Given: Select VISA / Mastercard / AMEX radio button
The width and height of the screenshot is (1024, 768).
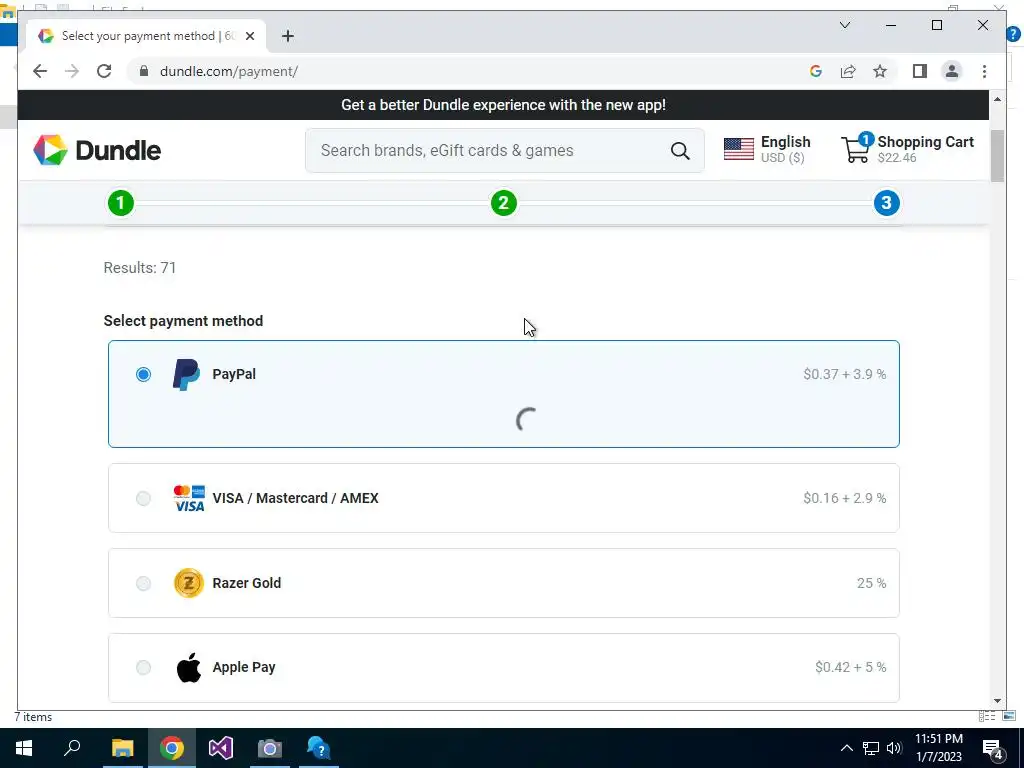Looking at the screenshot, I should click(x=143, y=498).
